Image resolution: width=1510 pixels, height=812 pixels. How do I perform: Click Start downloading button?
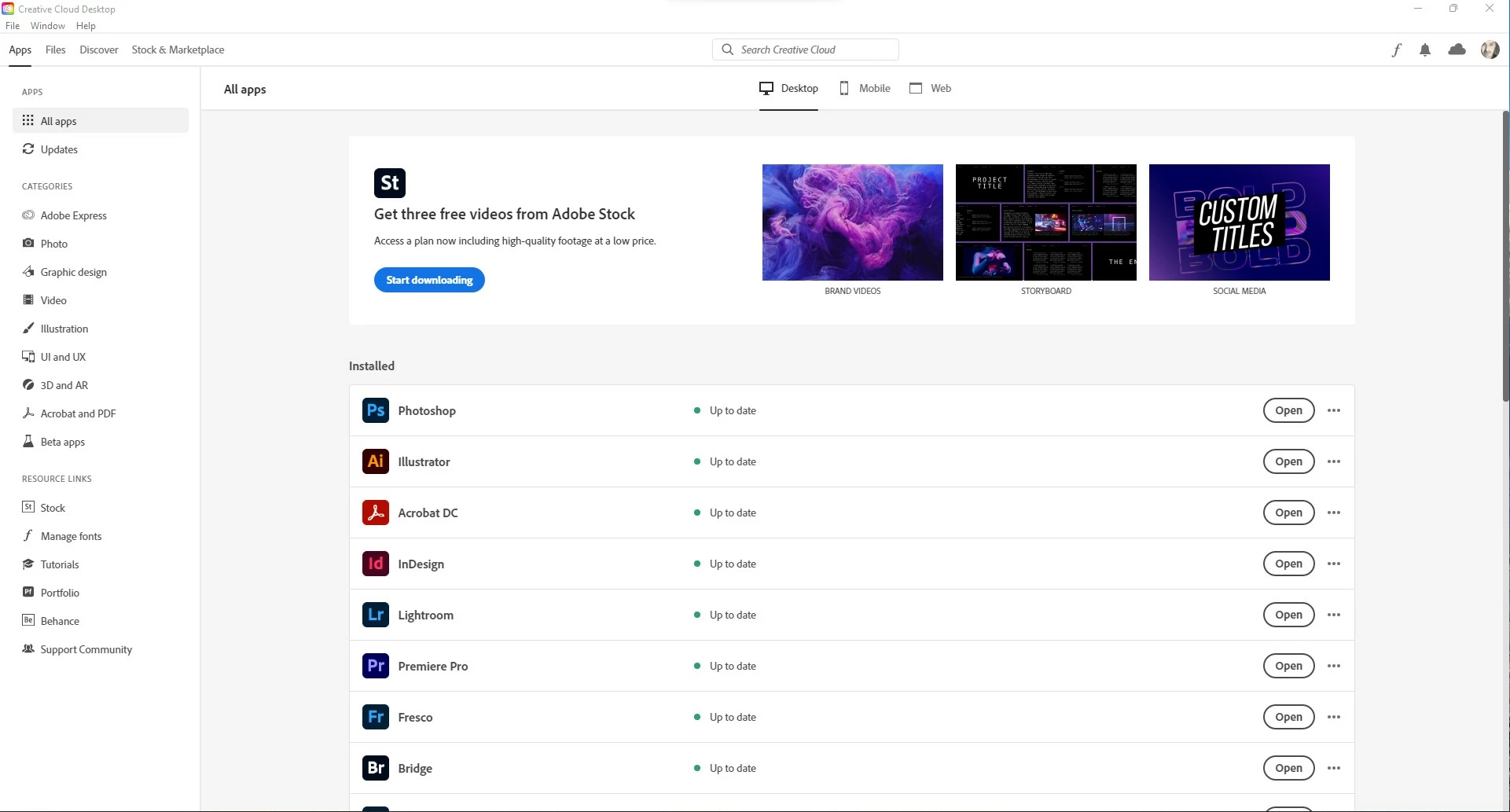[429, 280]
